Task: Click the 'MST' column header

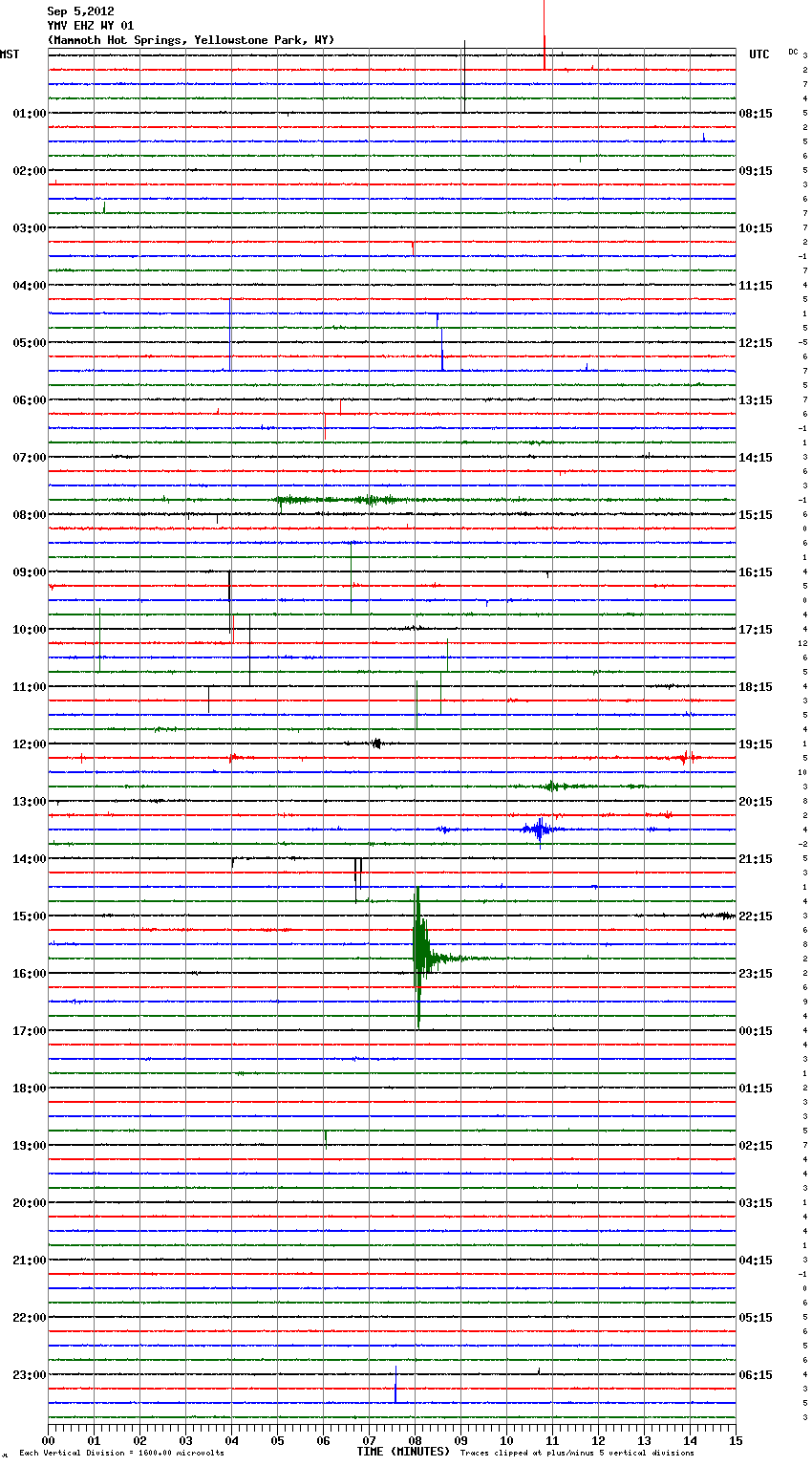Action: point(10,54)
